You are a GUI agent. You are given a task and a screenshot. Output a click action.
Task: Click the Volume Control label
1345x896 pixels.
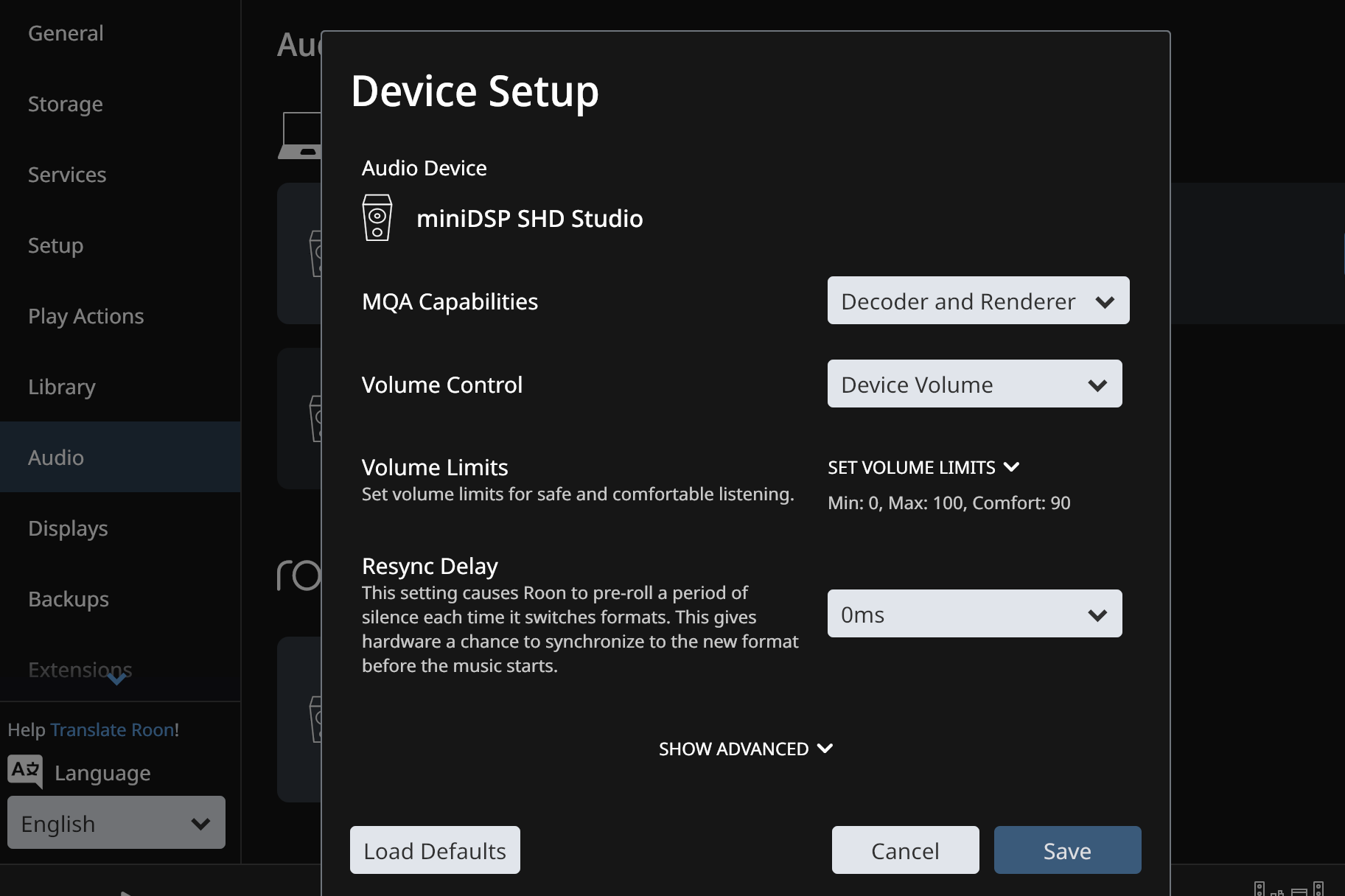point(442,385)
